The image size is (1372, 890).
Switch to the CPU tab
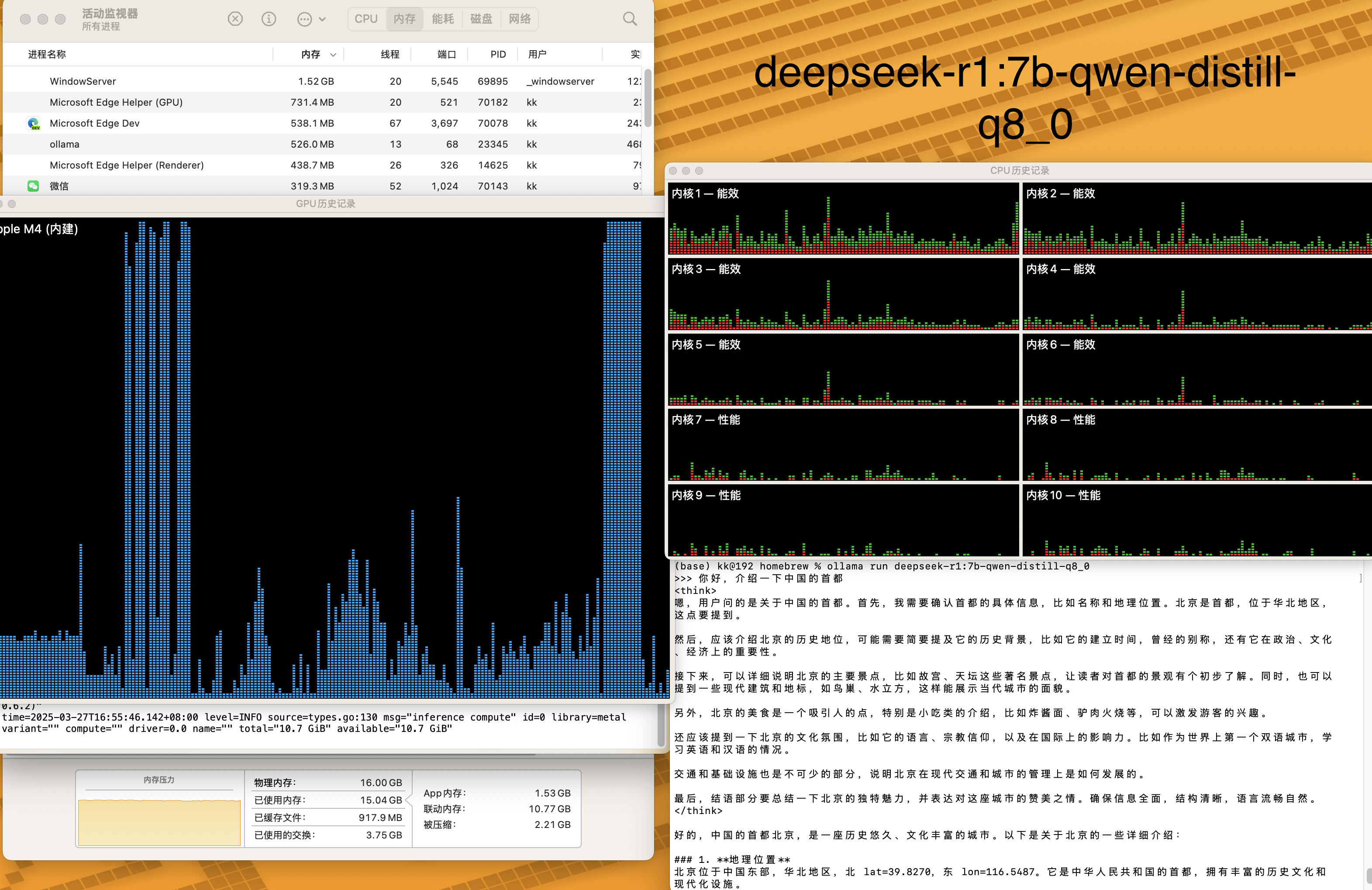366,19
